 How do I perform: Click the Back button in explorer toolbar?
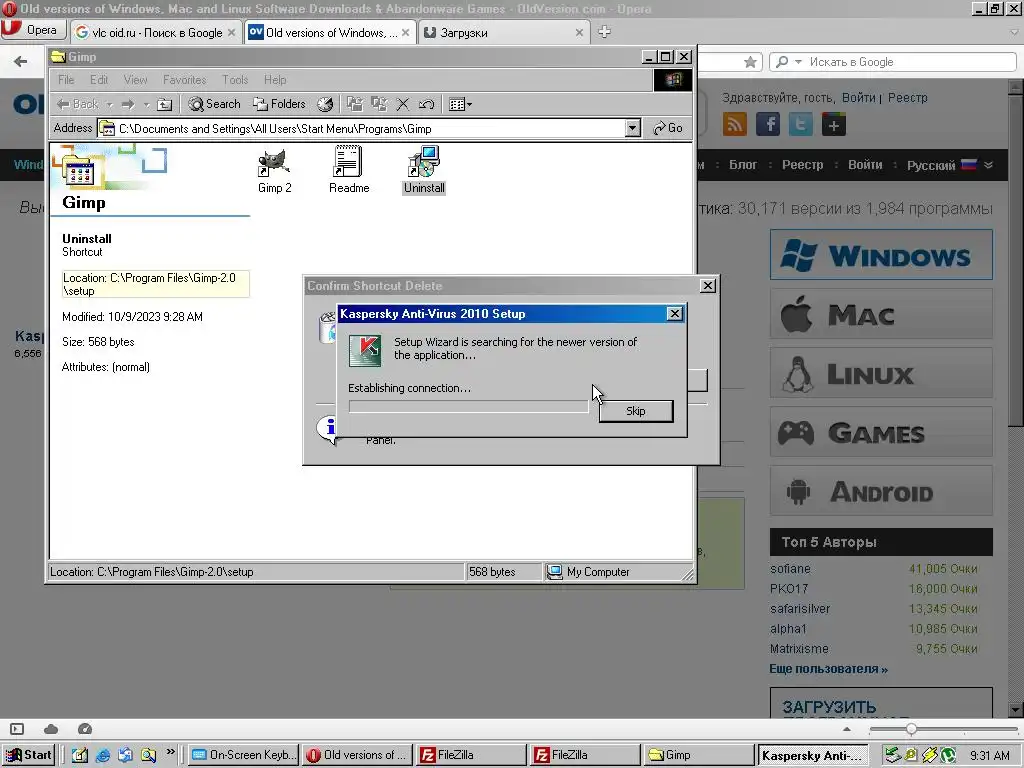(77, 104)
